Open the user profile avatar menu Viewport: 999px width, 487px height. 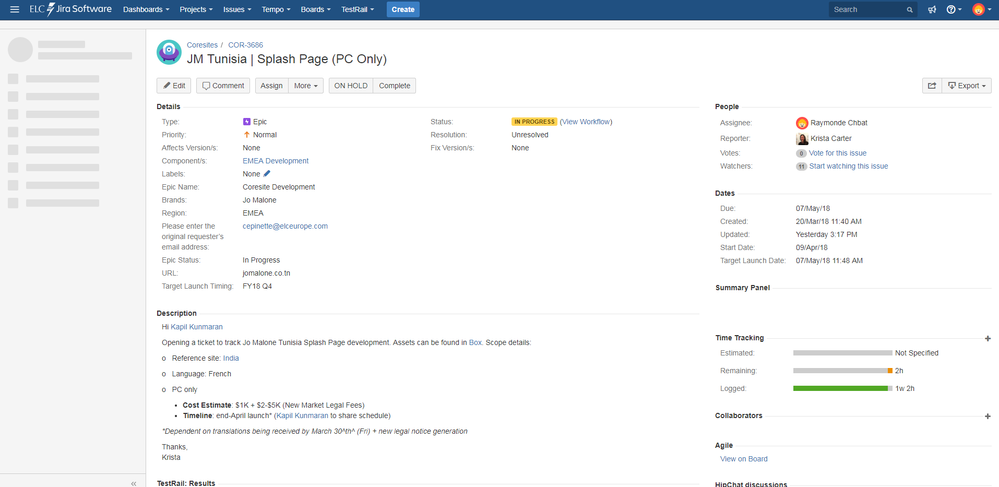coord(981,10)
